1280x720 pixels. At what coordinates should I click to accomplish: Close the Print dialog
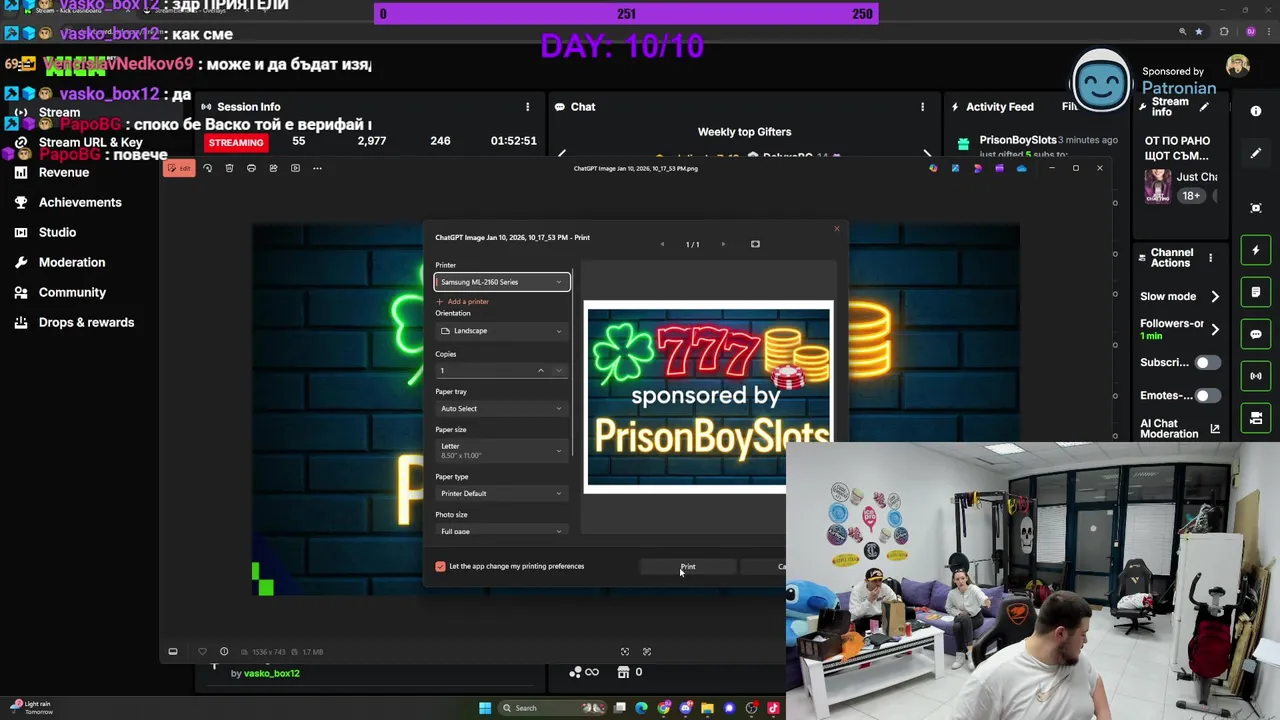tap(837, 229)
